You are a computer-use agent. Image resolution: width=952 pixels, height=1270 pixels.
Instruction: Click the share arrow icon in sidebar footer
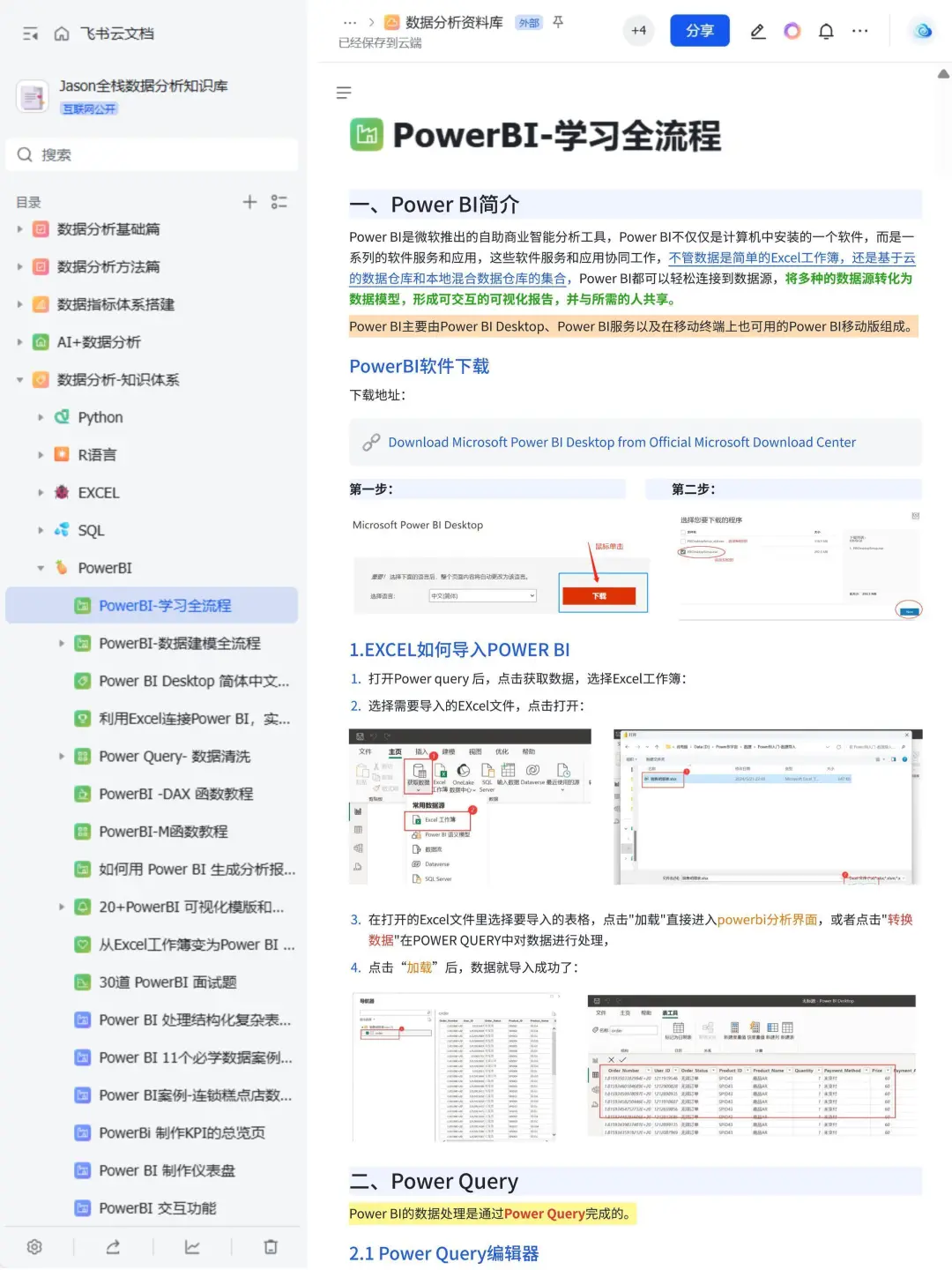coord(112,1246)
